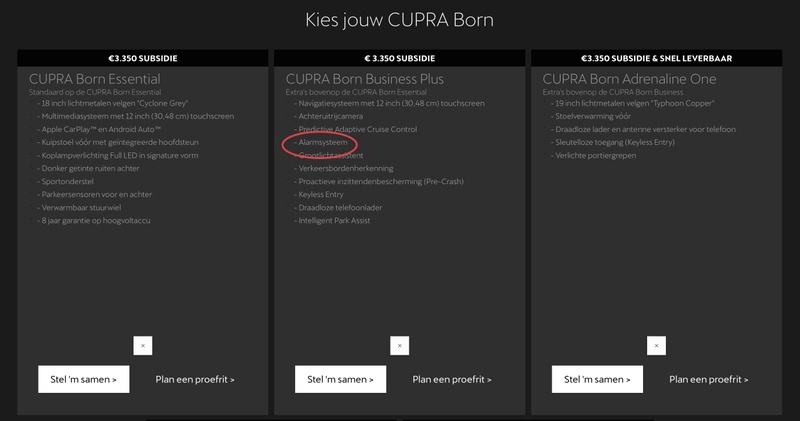This screenshot has height=421, width=800.
Task: Click 'Stel 'm samen' for Adrenaline One
Action: point(597,379)
